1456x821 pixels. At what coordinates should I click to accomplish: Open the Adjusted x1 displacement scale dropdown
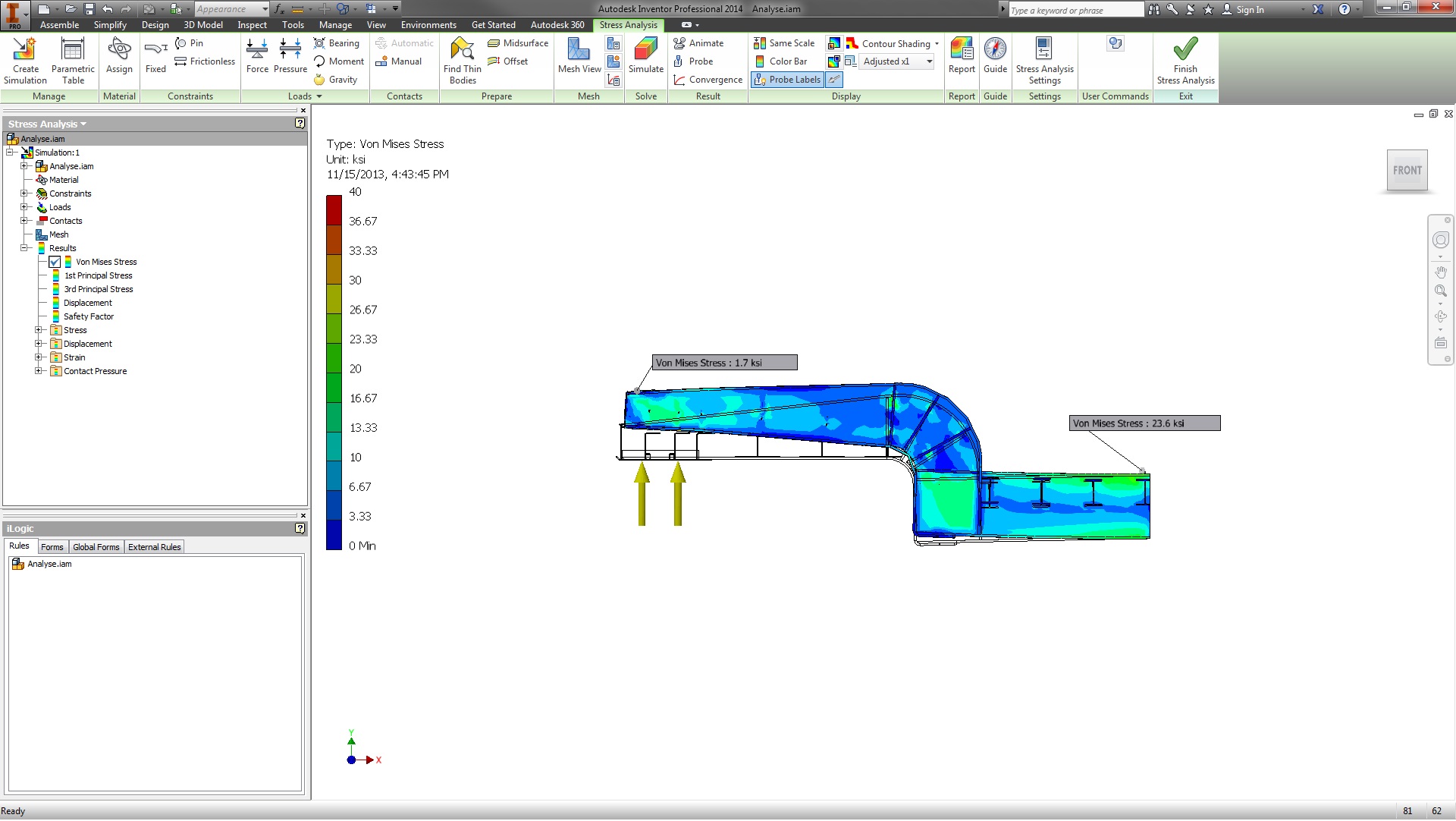(x=928, y=61)
